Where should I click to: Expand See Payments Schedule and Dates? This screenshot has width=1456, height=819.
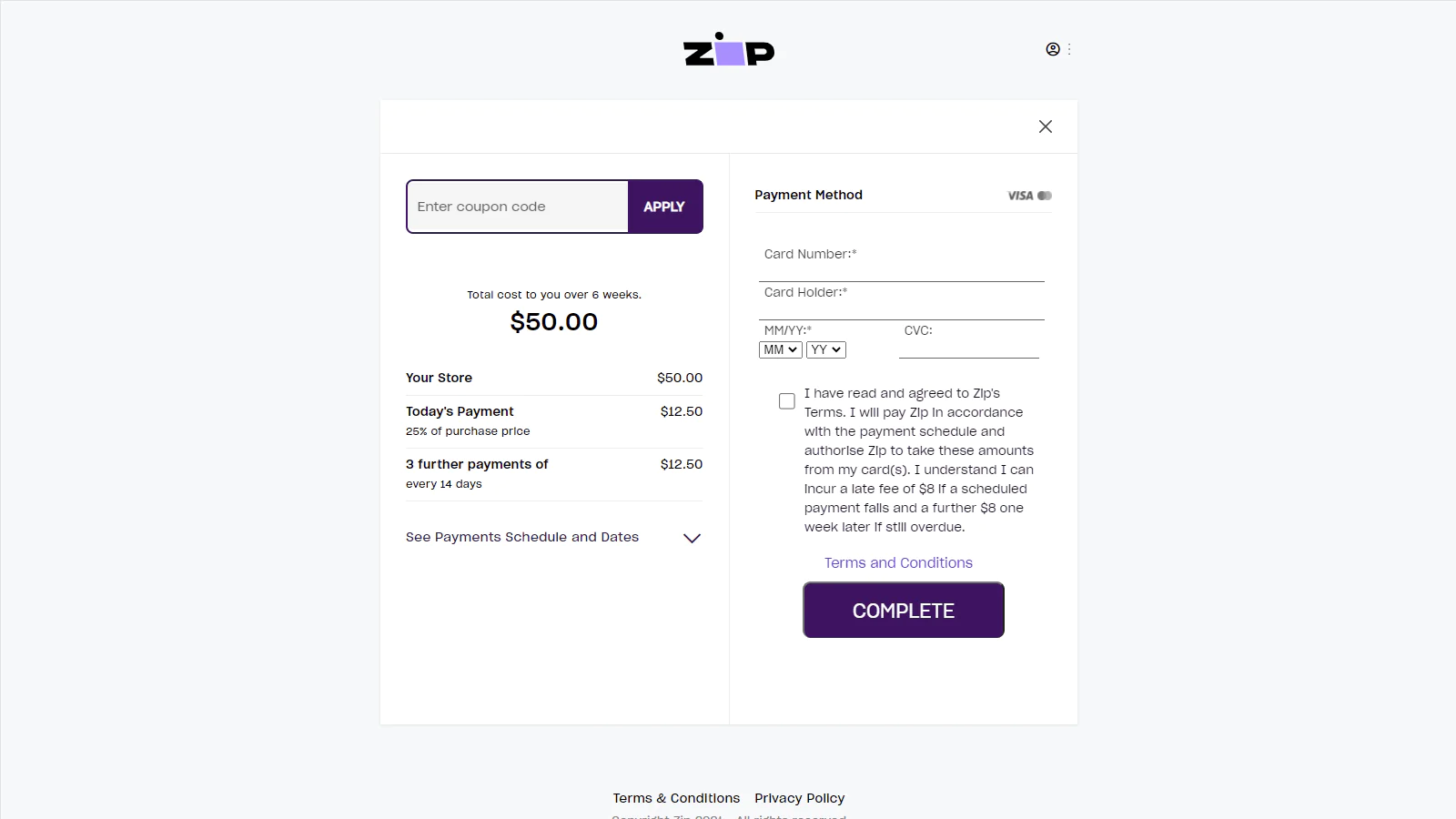point(522,537)
